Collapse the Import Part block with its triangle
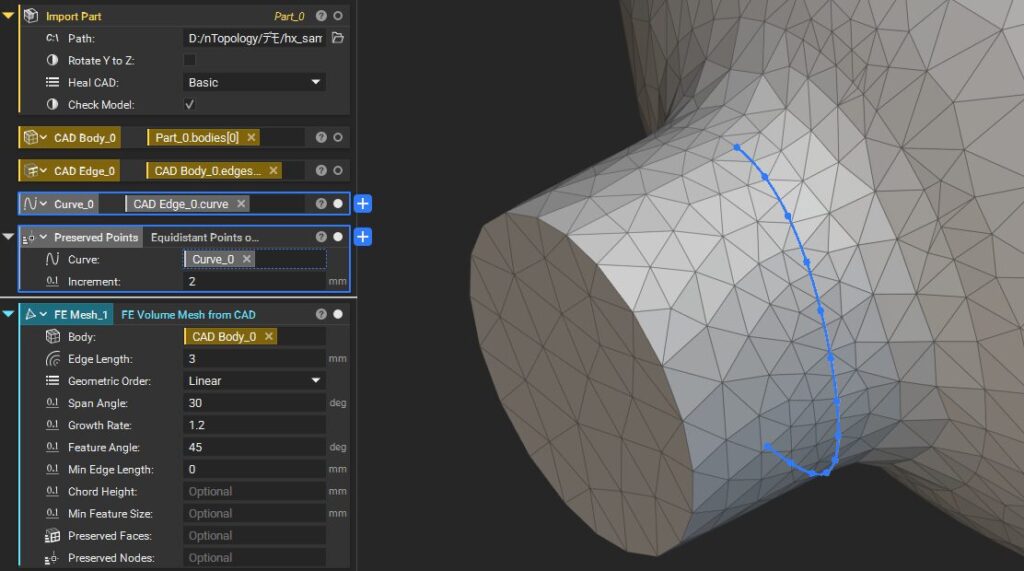This screenshot has height=571, width=1024. pos(8,16)
